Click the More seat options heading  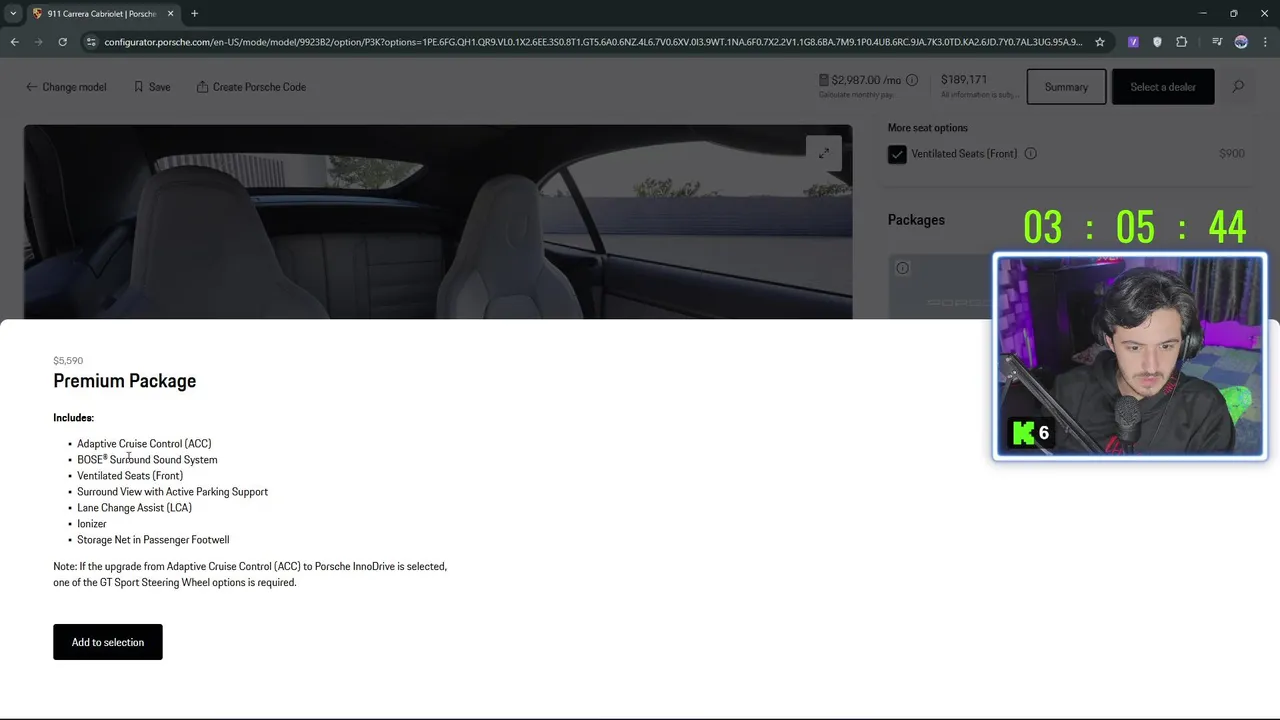[928, 128]
